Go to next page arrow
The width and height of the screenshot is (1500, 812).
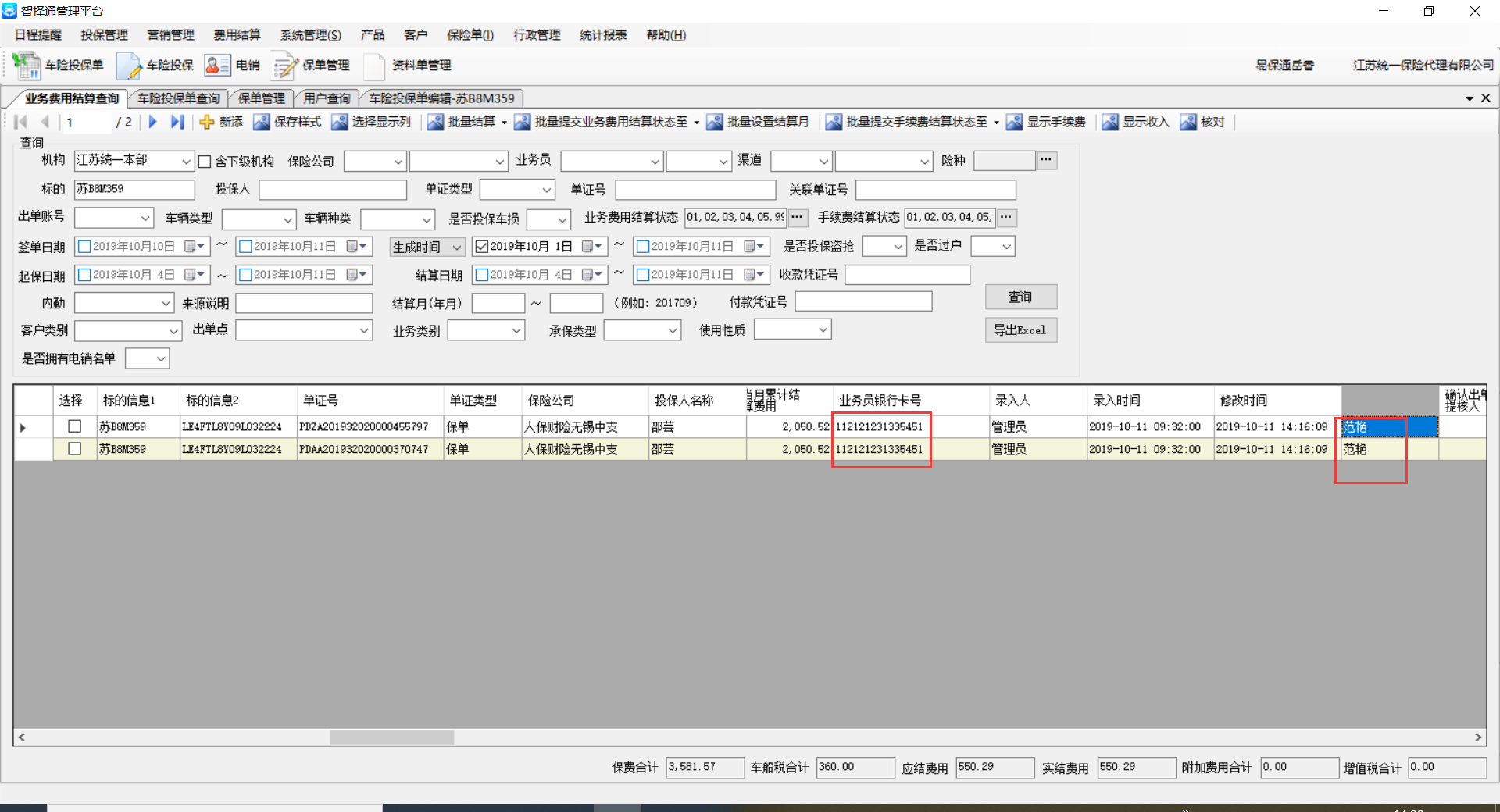point(153,122)
